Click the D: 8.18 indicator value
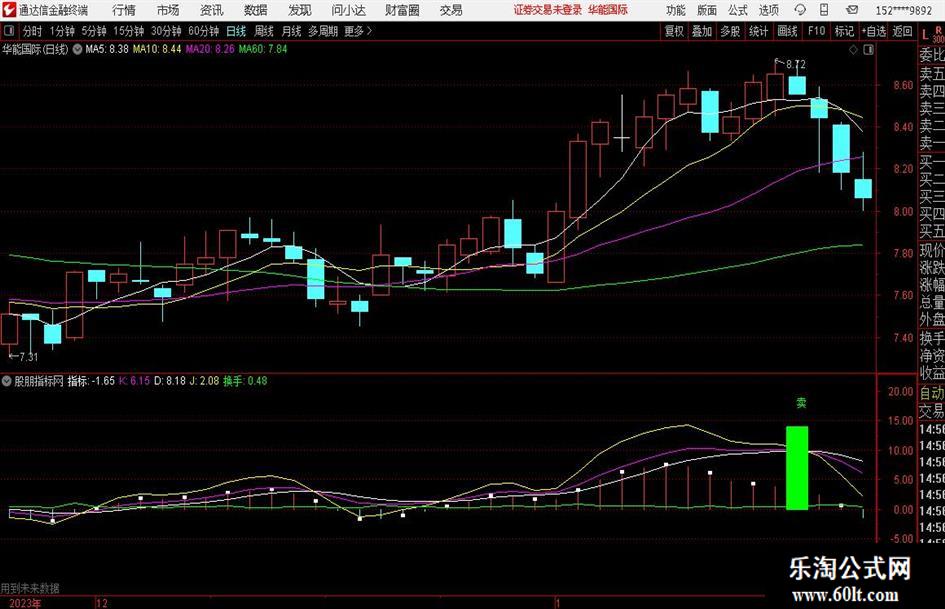 (x=170, y=381)
